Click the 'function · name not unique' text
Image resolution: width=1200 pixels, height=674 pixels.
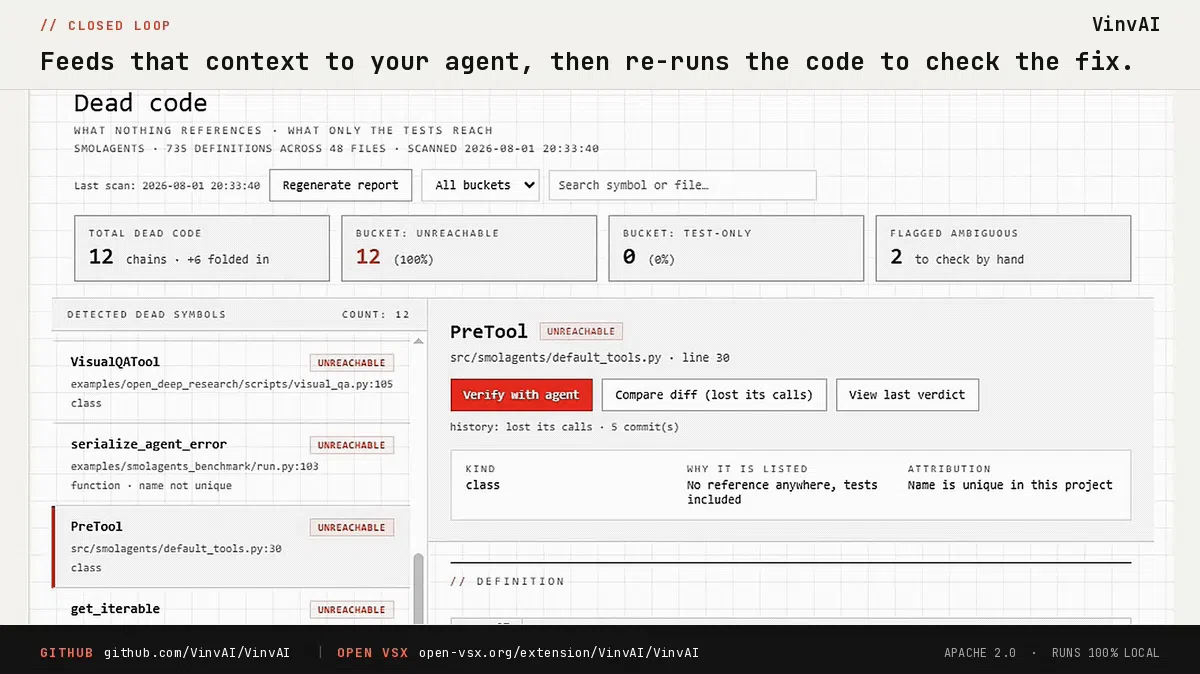[x=151, y=486]
